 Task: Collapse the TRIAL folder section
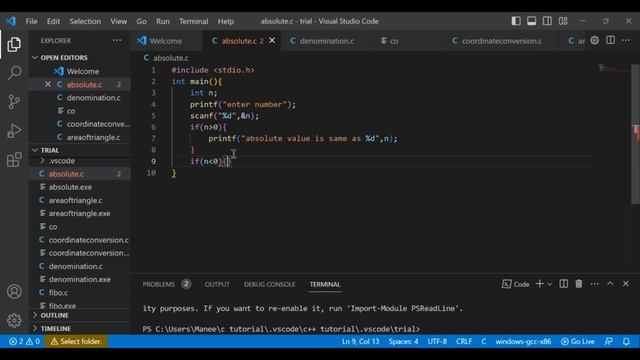point(80,150)
